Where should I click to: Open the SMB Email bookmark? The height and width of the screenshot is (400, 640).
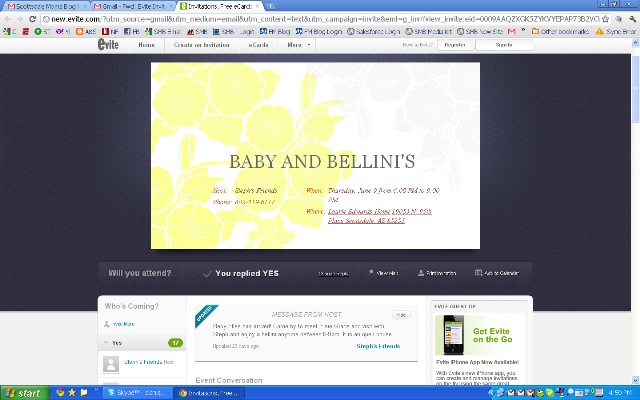click(x=163, y=31)
